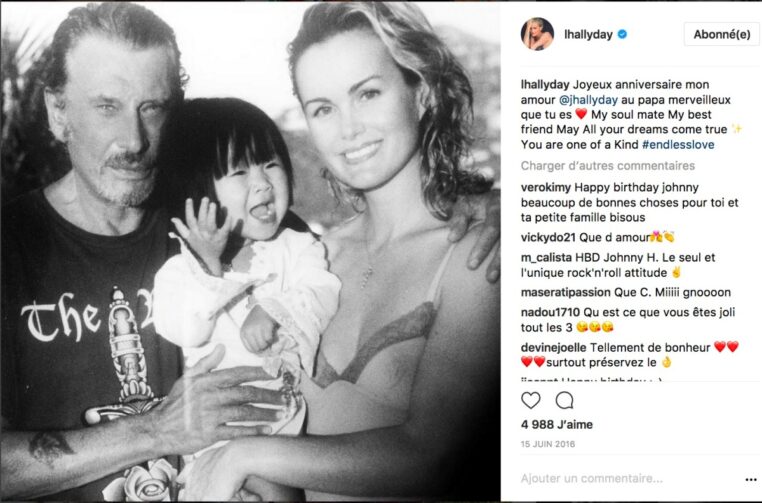Visit commenter vickydo21's profile
This screenshot has height=503, width=762.
click(x=548, y=237)
